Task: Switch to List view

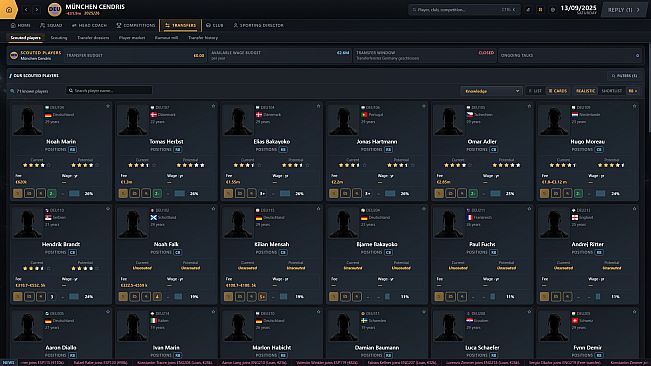Action: (535, 91)
